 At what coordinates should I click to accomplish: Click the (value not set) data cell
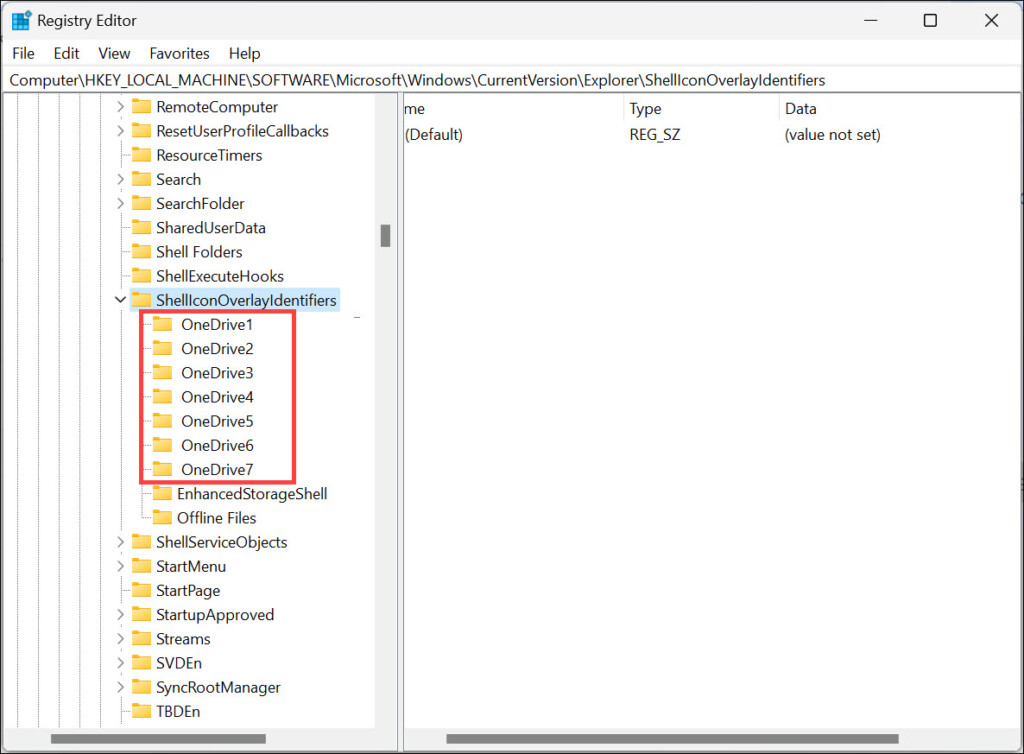[x=832, y=134]
